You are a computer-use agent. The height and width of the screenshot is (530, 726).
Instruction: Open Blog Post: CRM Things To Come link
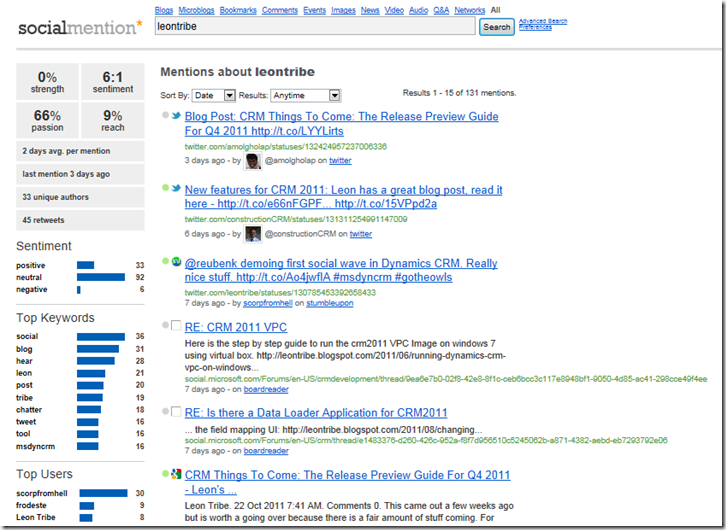(342, 124)
